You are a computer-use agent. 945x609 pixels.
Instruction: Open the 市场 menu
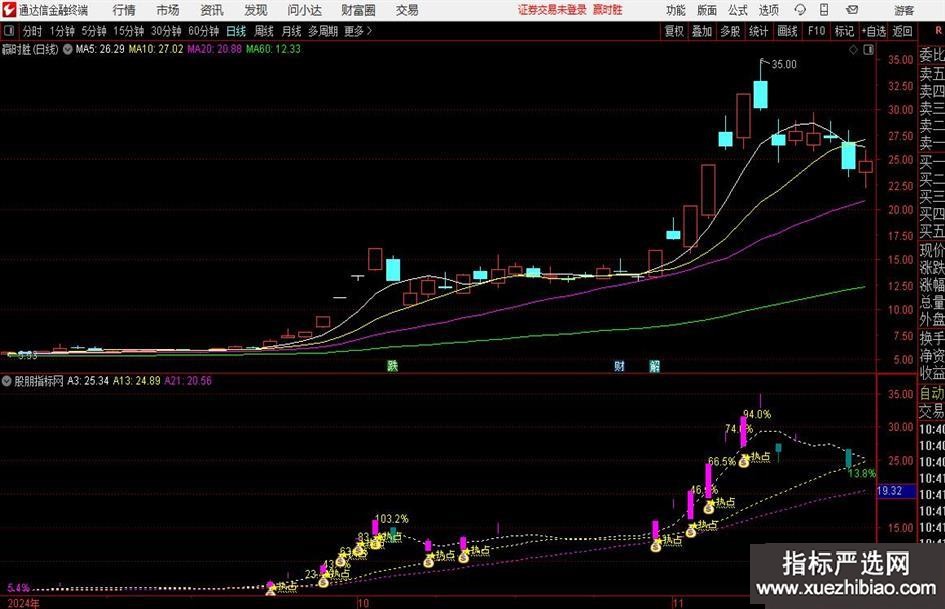click(x=168, y=10)
